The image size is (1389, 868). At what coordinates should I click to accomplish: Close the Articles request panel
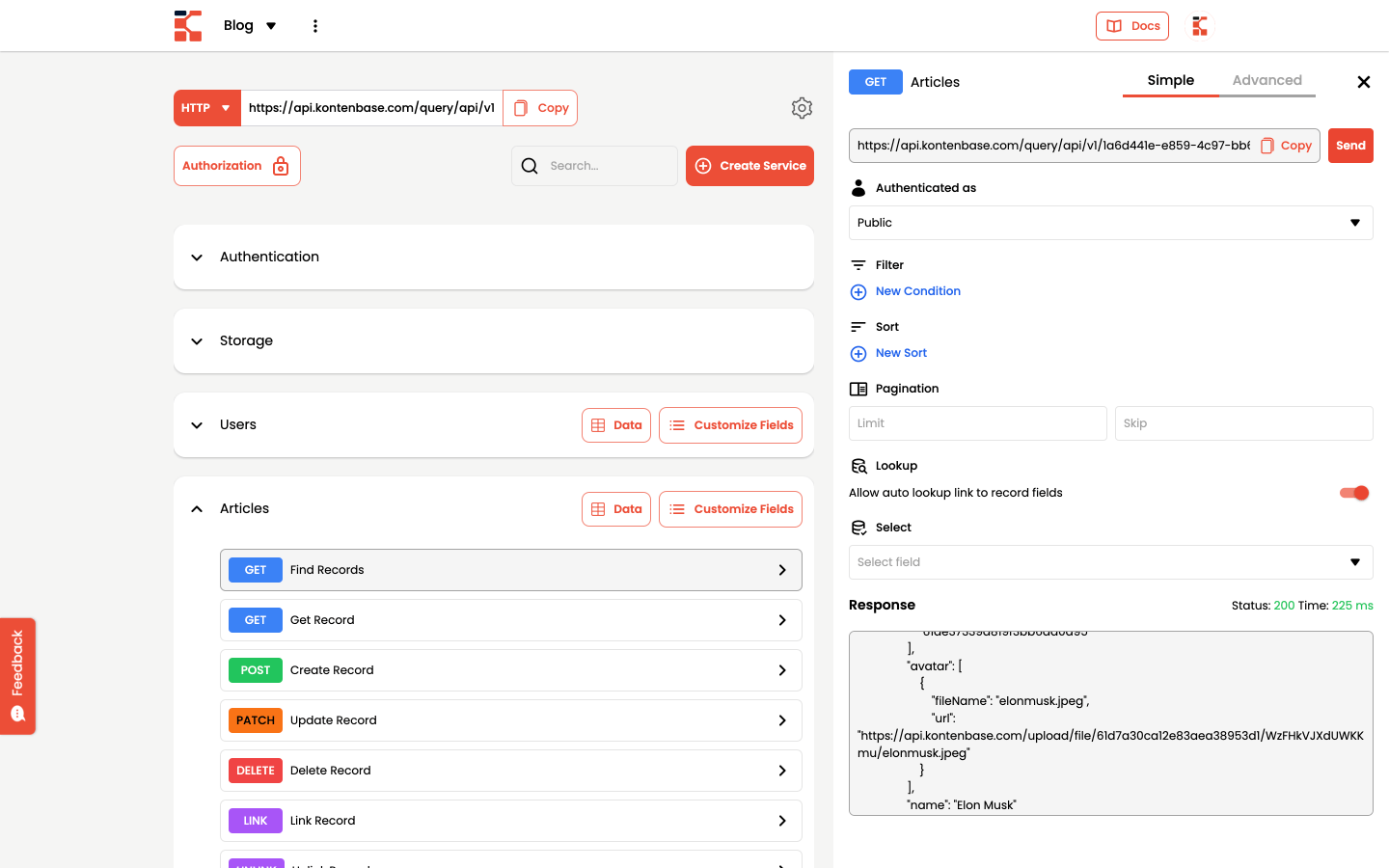click(1363, 82)
